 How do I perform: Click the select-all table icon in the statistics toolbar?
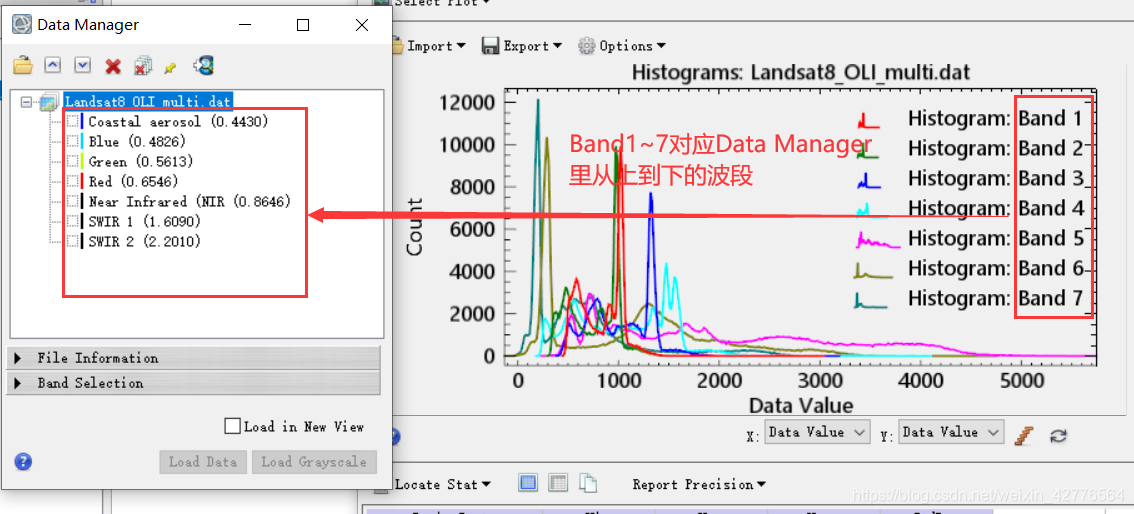click(x=528, y=483)
